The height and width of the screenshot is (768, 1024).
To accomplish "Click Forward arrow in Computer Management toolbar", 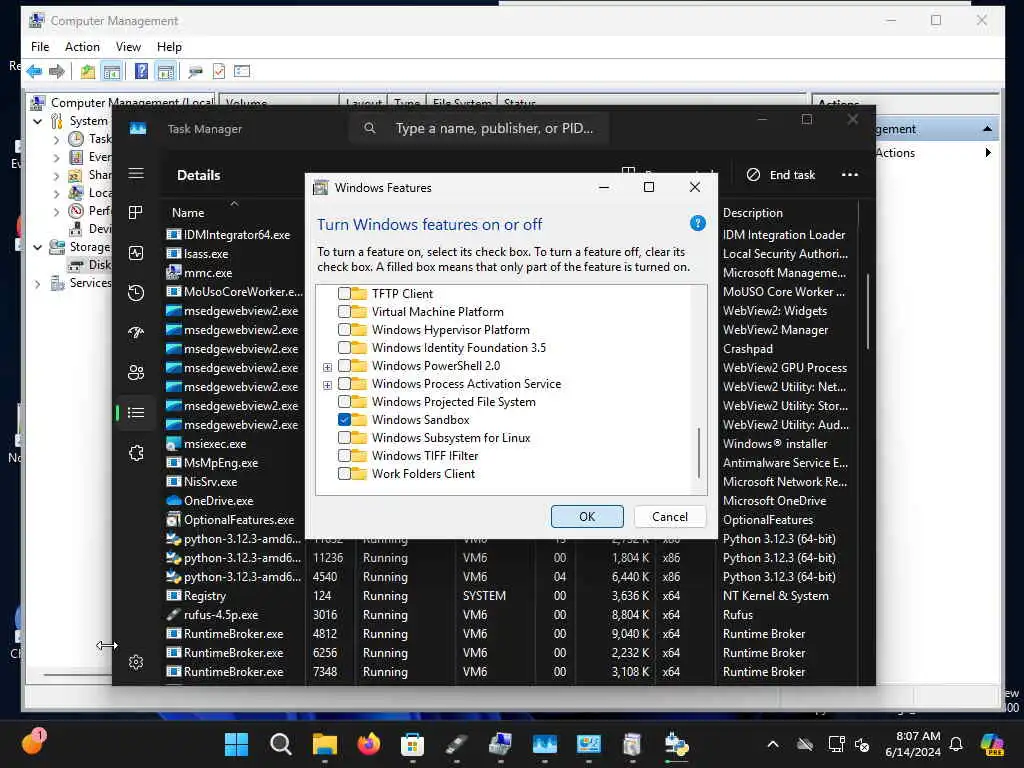I will pos(57,71).
